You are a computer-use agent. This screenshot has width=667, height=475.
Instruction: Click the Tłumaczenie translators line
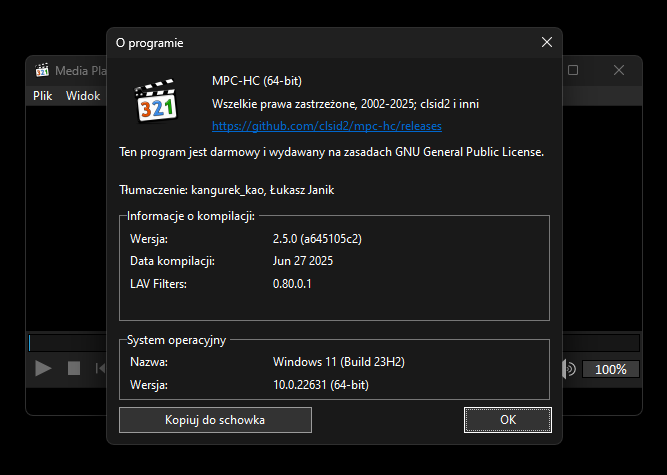(227, 190)
